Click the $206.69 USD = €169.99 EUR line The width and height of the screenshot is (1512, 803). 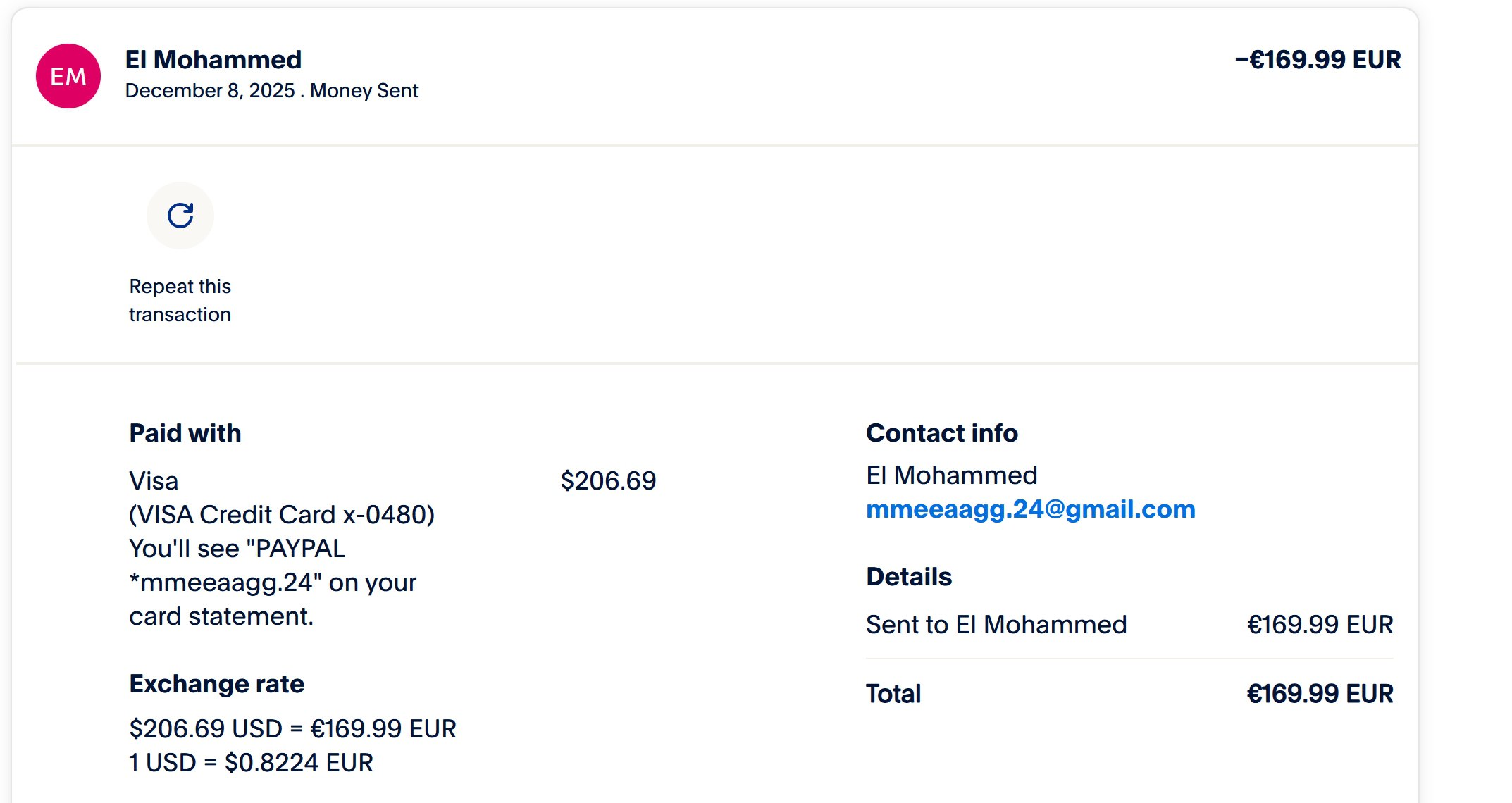coord(292,729)
